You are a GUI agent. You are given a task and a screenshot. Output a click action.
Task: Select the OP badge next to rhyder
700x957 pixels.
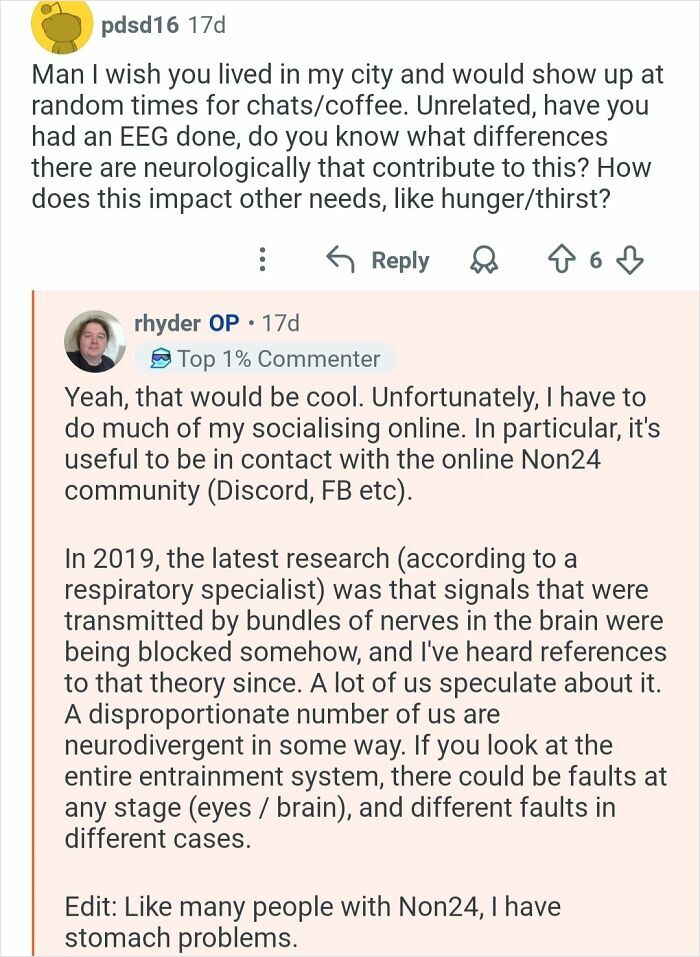click(x=225, y=324)
